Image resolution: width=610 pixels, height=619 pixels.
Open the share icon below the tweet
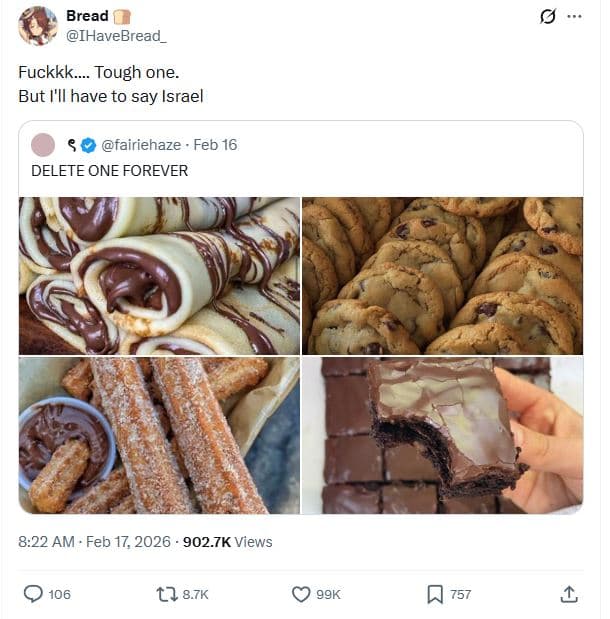569,594
